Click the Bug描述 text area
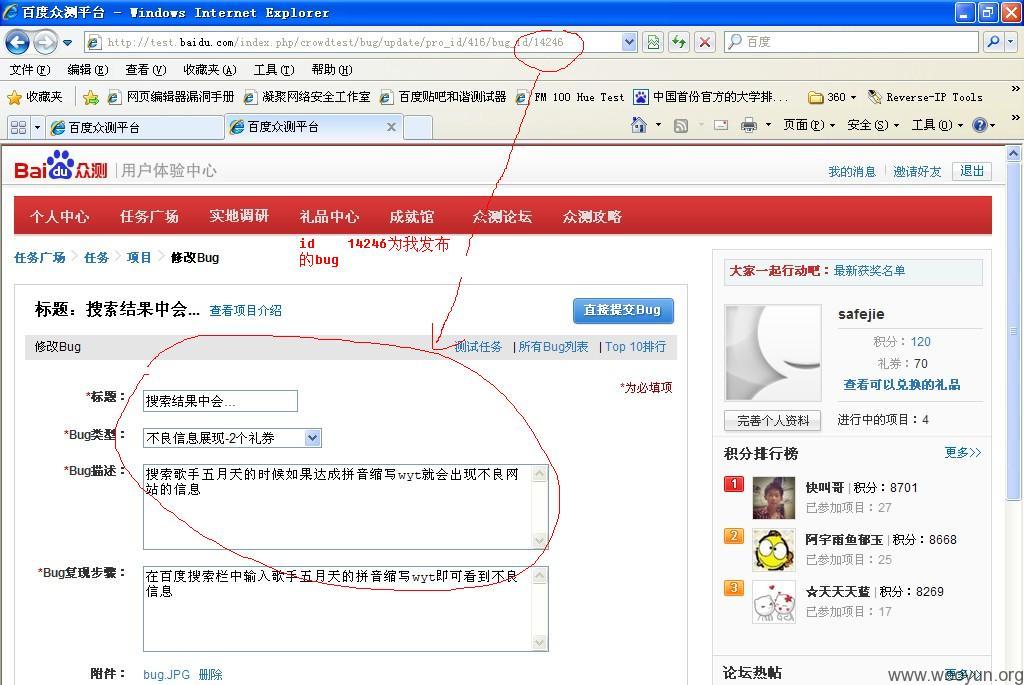1024x685 pixels. (345, 507)
